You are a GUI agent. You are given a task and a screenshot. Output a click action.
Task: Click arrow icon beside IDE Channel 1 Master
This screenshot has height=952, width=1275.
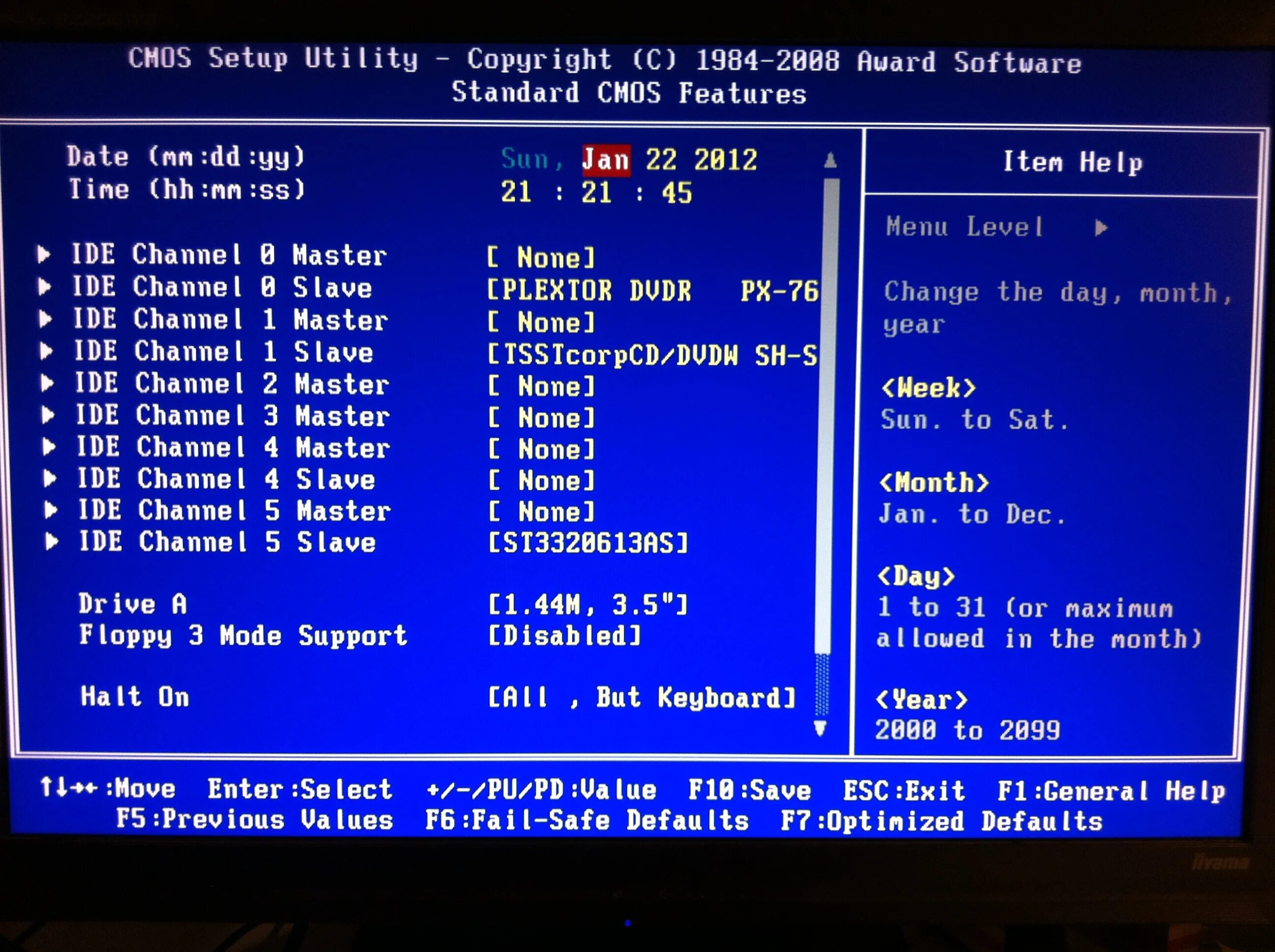click(x=46, y=319)
